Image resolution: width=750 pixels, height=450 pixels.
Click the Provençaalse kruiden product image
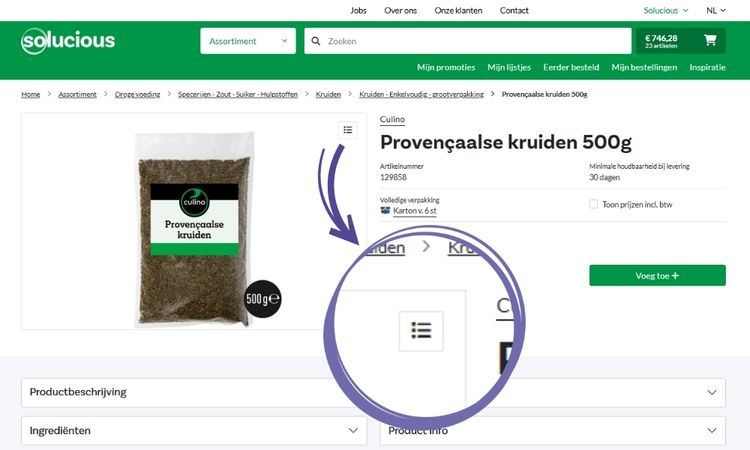(x=194, y=229)
